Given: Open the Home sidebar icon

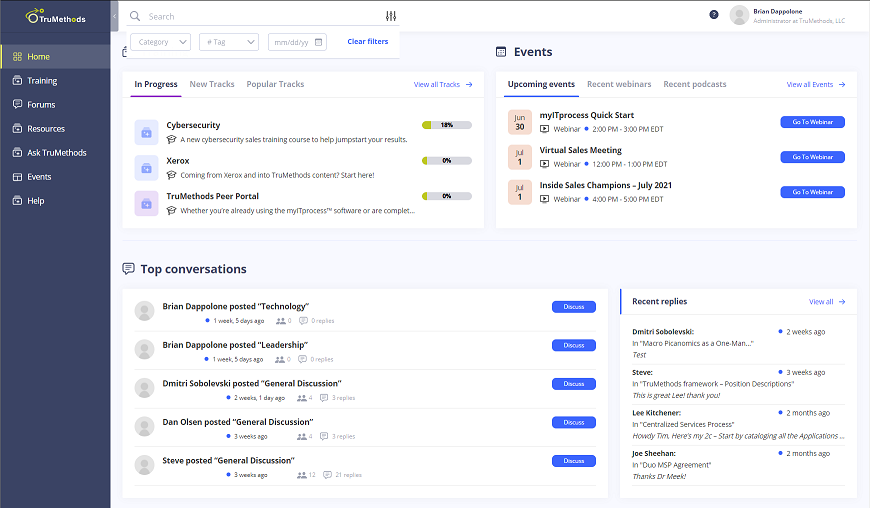Looking at the screenshot, I should 17,57.
